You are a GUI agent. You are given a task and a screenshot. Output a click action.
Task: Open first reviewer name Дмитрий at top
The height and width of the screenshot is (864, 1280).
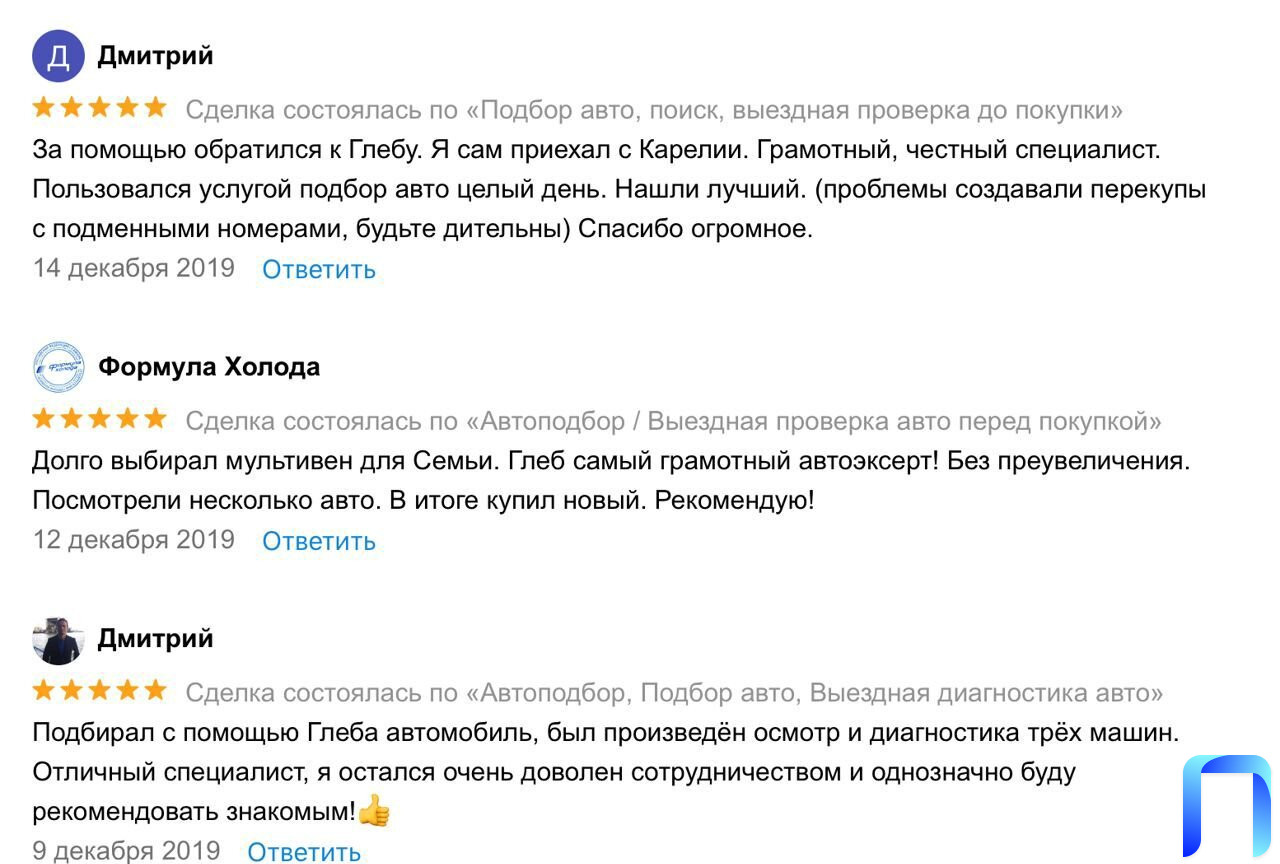pos(155,56)
